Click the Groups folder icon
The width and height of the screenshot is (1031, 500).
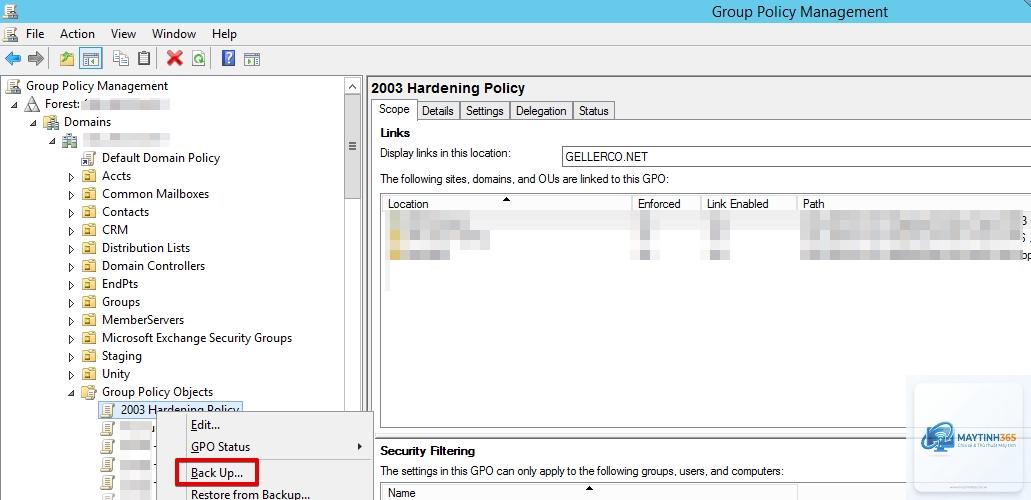tap(89, 302)
